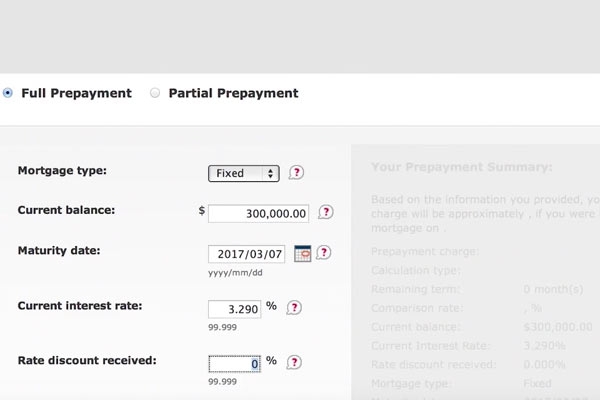
Task: Click the Maturity date: label
Action: pos(59,251)
